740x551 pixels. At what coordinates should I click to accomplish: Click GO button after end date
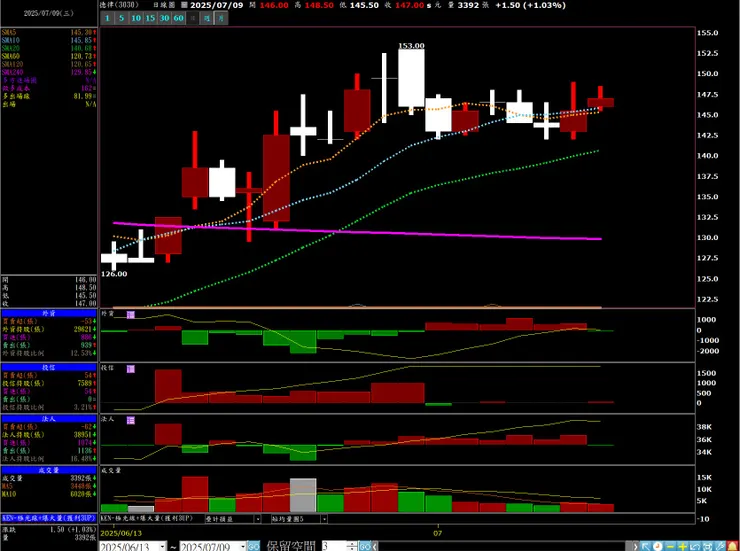(x=253, y=547)
